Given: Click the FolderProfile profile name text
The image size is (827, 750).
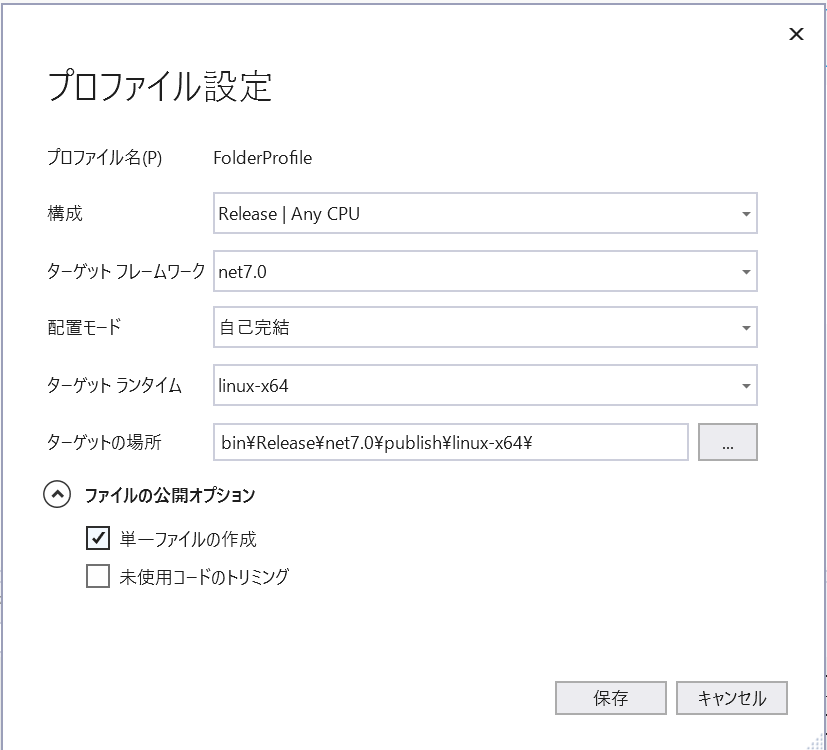Looking at the screenshot, I should (x=263, y=158).
